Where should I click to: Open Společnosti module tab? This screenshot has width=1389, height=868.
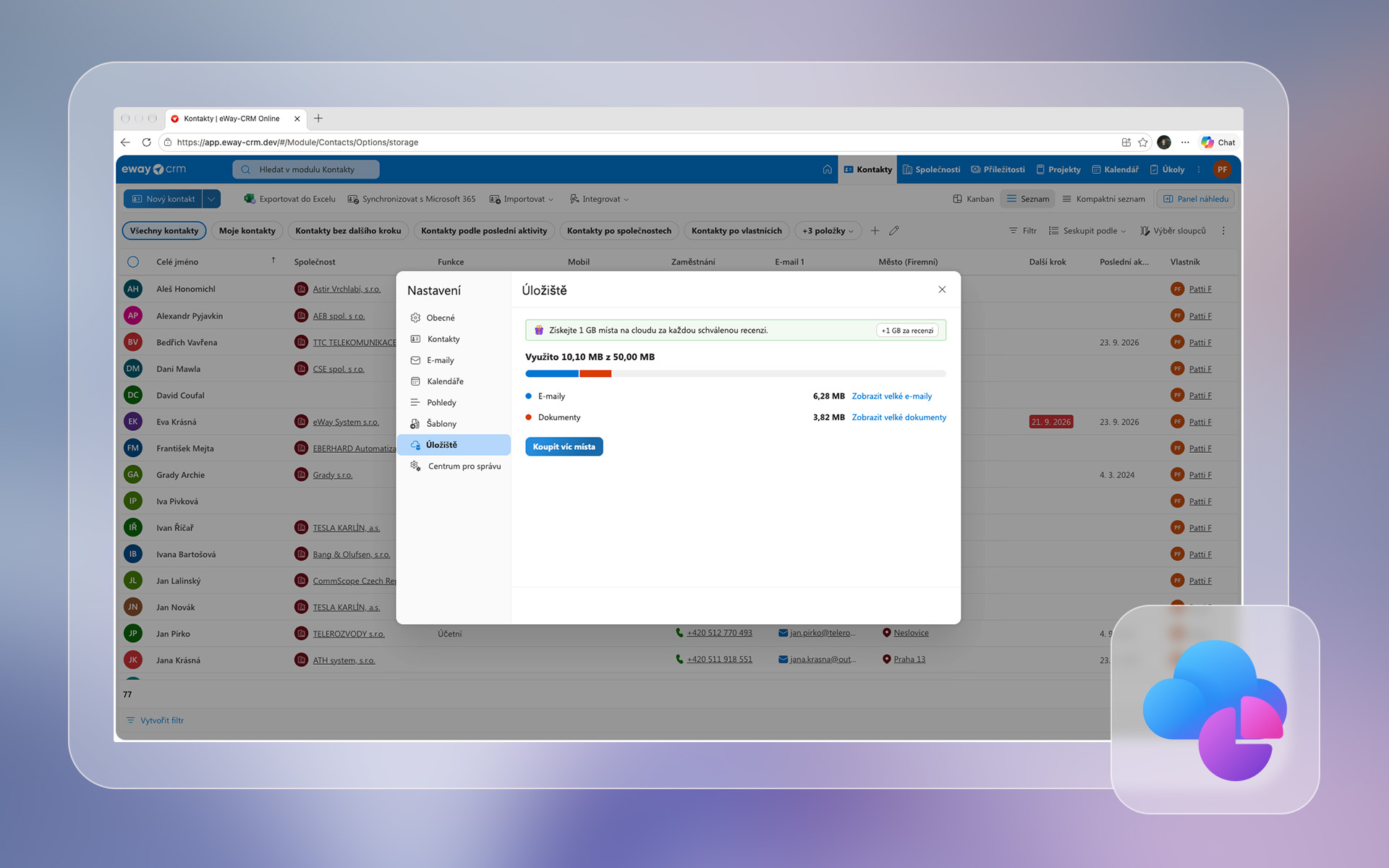pyautogui.click(x=931, y=169)
